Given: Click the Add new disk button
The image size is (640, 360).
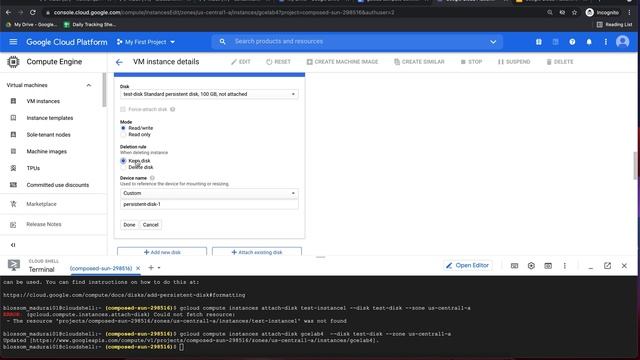Looking at the screenshot, I should [162, 252].
